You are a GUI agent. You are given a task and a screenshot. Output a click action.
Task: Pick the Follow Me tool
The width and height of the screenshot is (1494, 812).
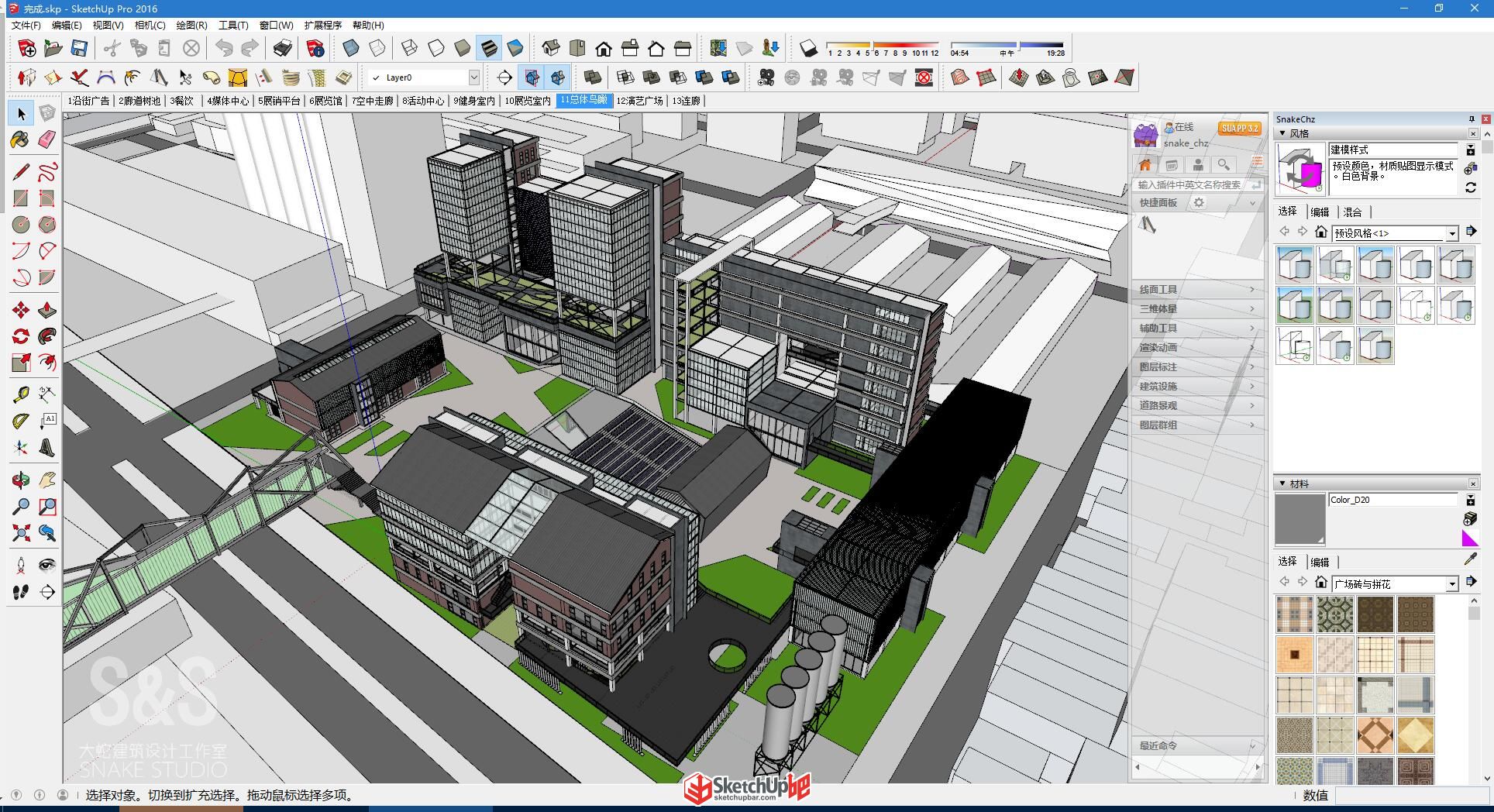point(47,336)
